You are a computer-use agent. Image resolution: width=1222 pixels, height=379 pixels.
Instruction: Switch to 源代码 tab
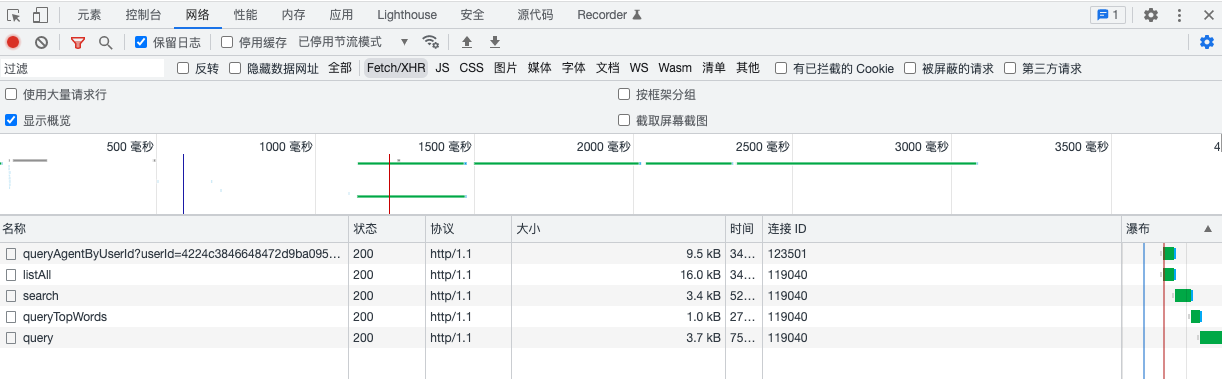pos(535,15)
